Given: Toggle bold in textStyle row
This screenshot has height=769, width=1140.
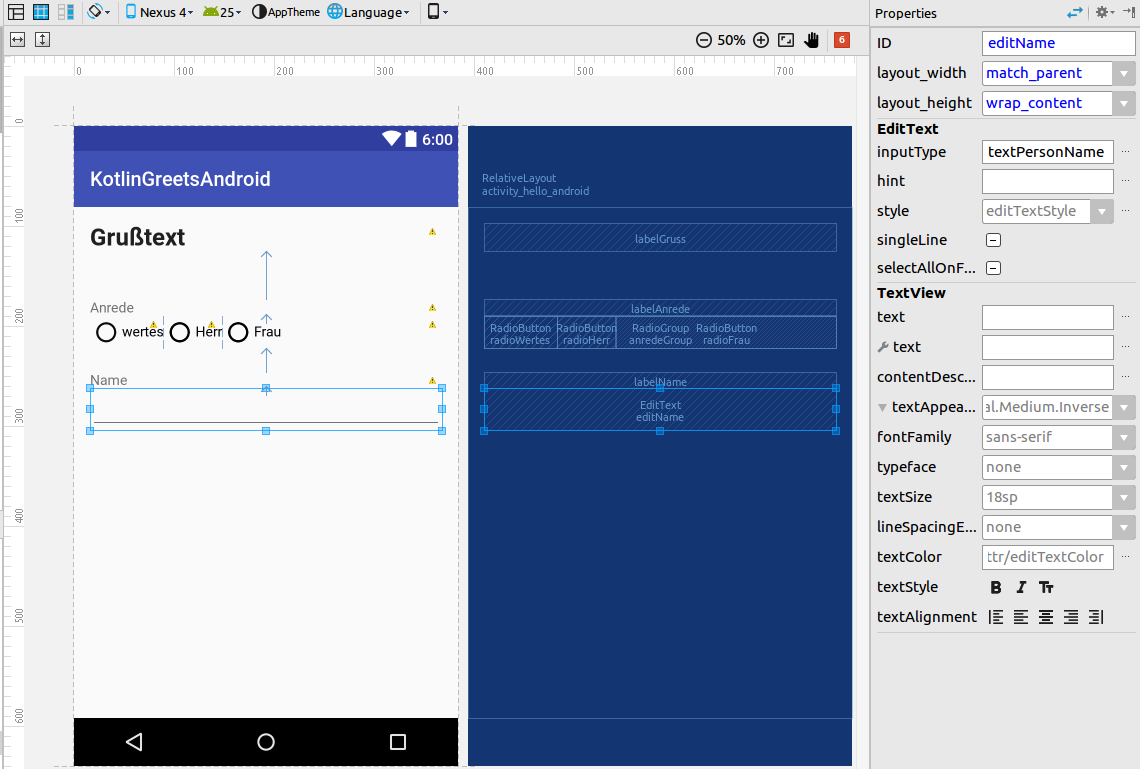Looking at the screenshot, I should [x=995, y=587].
